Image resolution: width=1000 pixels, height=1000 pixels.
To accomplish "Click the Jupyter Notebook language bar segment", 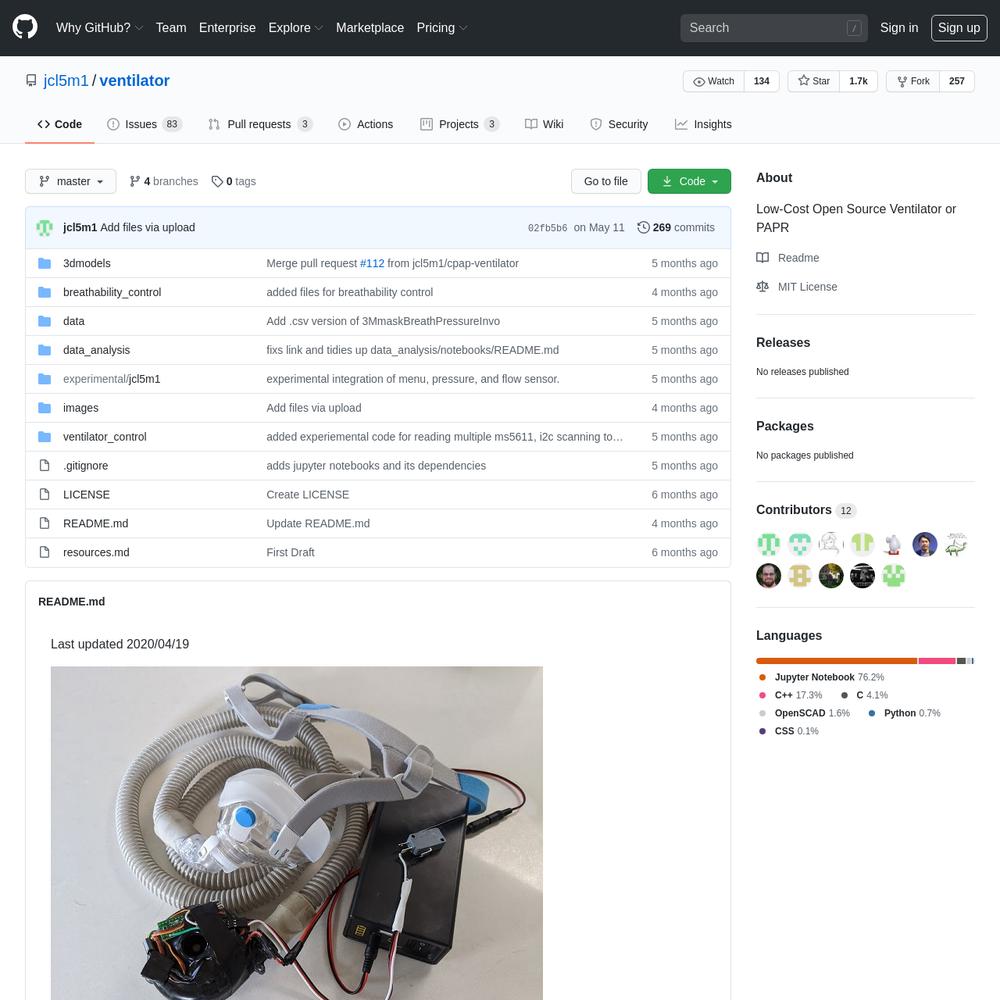I will [836, 661].
